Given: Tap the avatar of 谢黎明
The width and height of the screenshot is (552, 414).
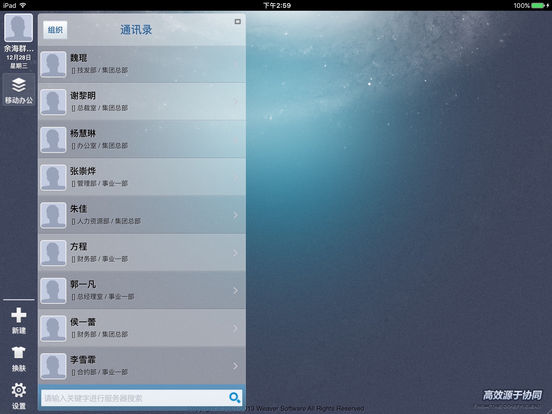Looking at the screenshot, I should (x=53, y=102).
